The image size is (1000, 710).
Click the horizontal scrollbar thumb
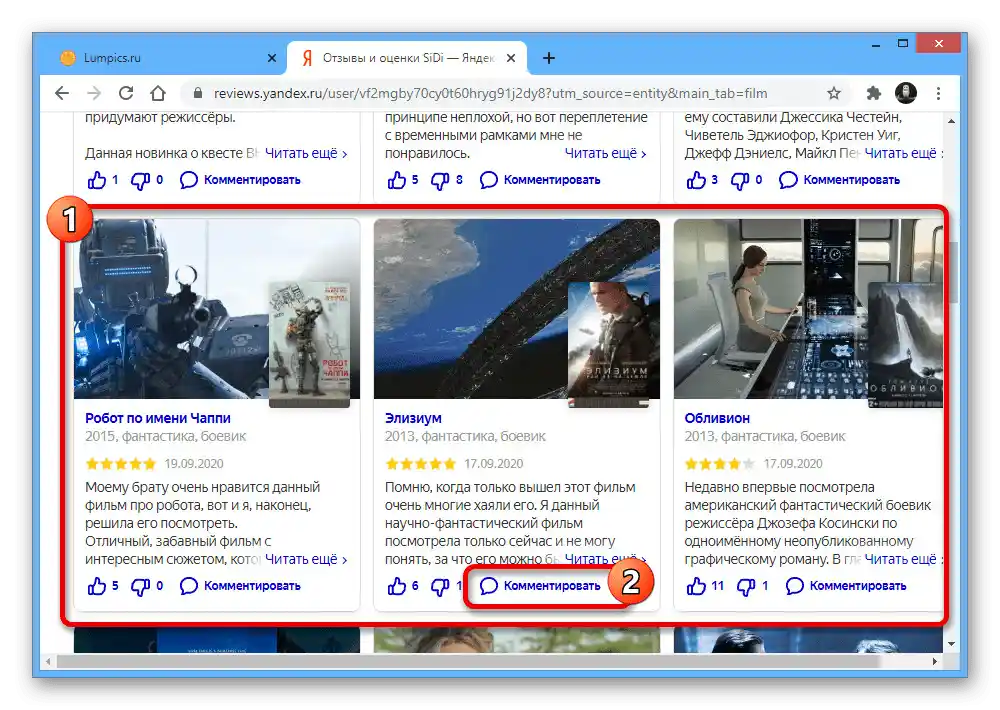(469, 662)
